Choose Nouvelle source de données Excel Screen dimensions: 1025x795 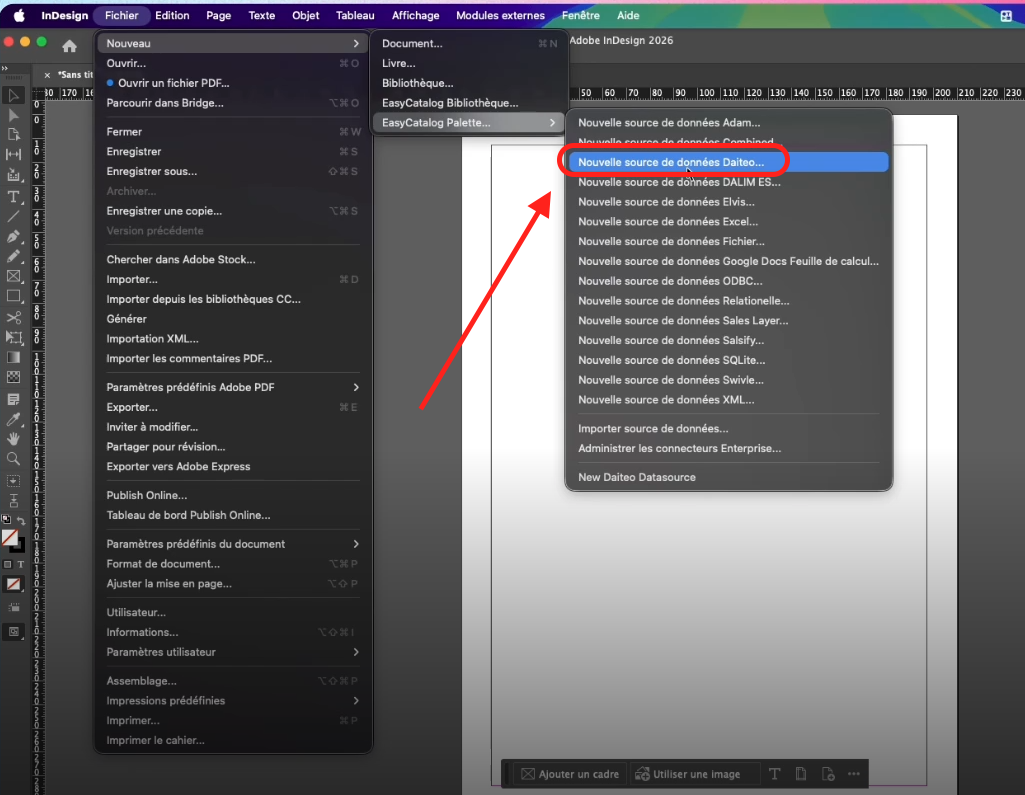point(728,222)
